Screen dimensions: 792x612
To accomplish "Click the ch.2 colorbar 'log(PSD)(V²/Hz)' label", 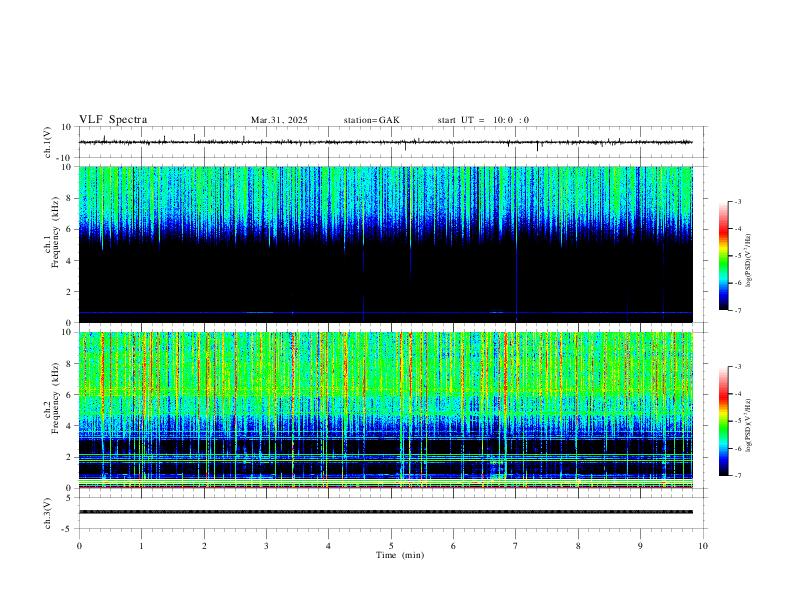I will pyautogui.click(x=749, y=425).
